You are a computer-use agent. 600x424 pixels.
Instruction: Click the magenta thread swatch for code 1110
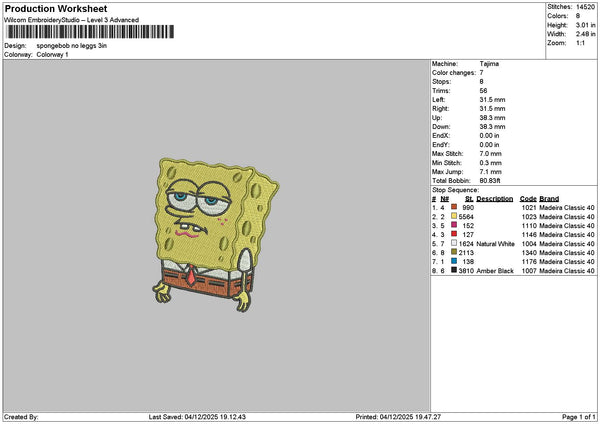(454, 225)
